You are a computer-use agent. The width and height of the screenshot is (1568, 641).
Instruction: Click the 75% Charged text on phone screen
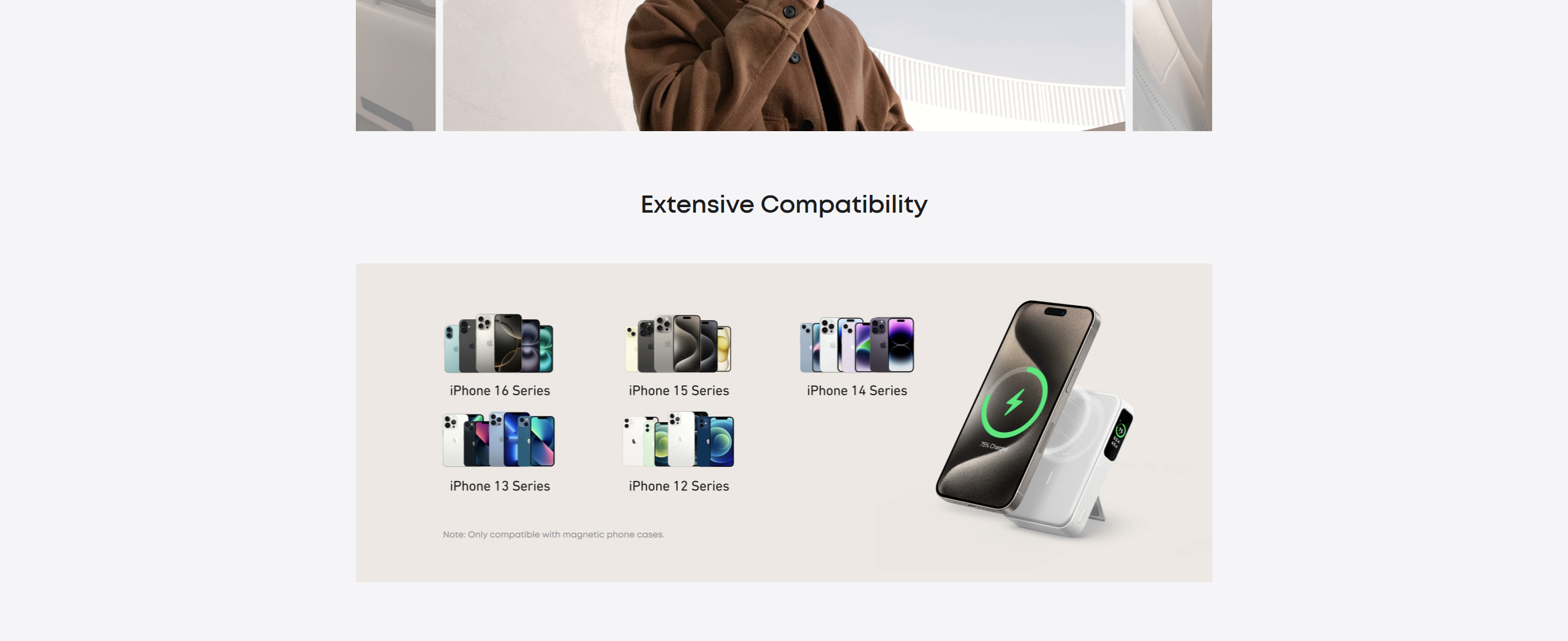pyautogui.click(x=993, y=446)
